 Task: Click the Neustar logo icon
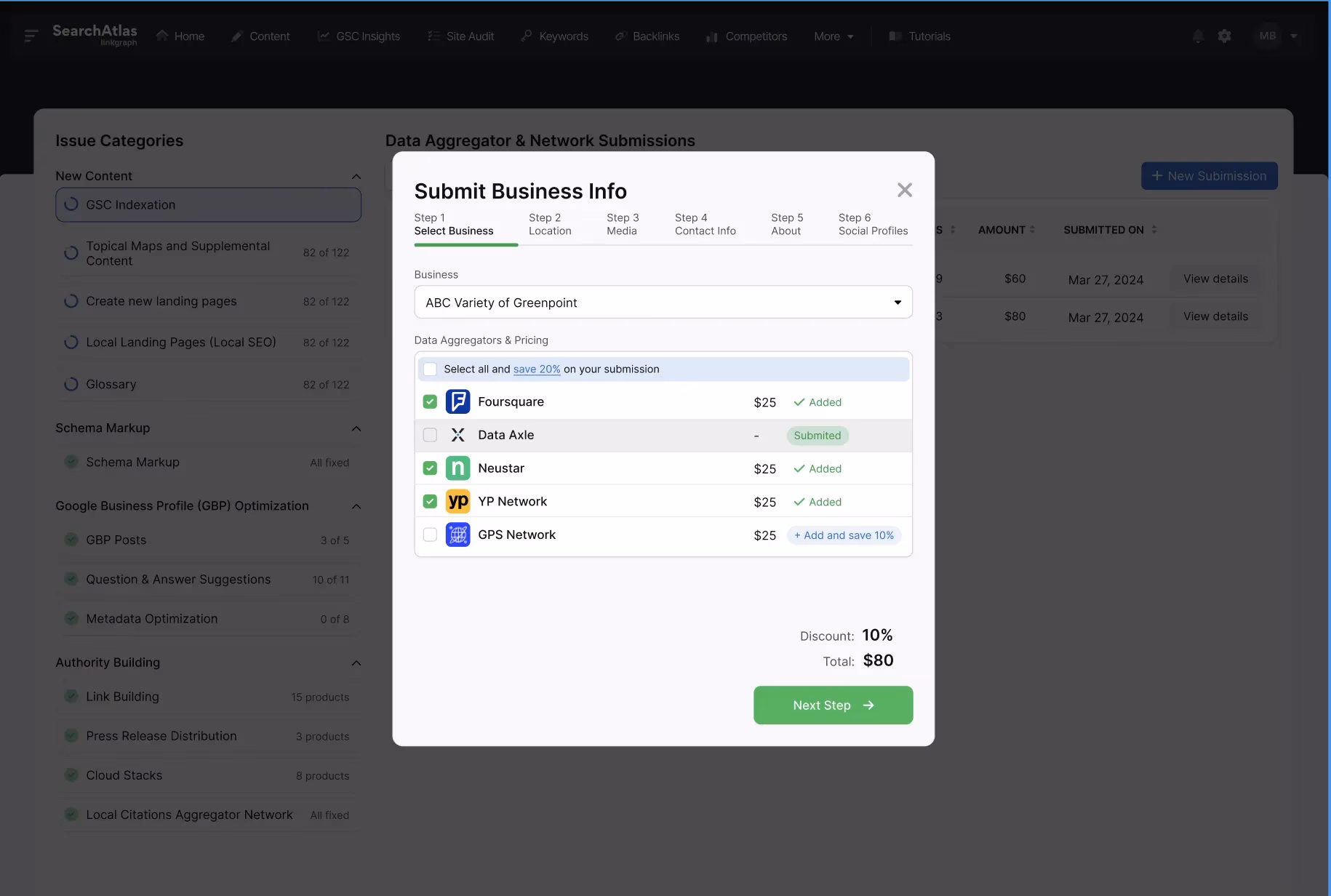457,468
